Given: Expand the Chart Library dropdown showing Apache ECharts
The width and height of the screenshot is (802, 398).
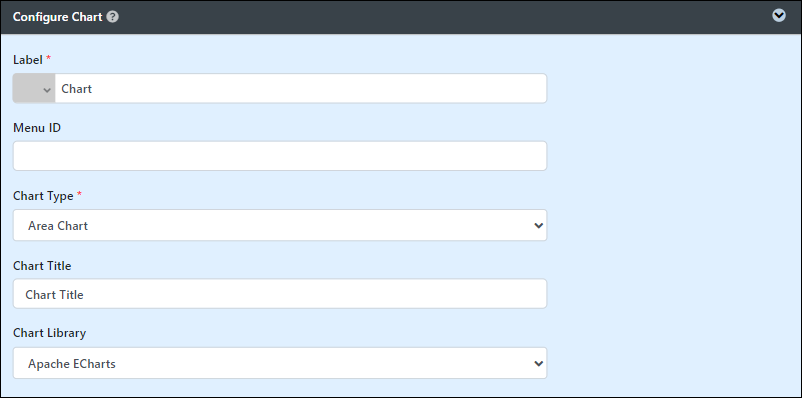Looking at the screenshot, I should click(280, 363).
